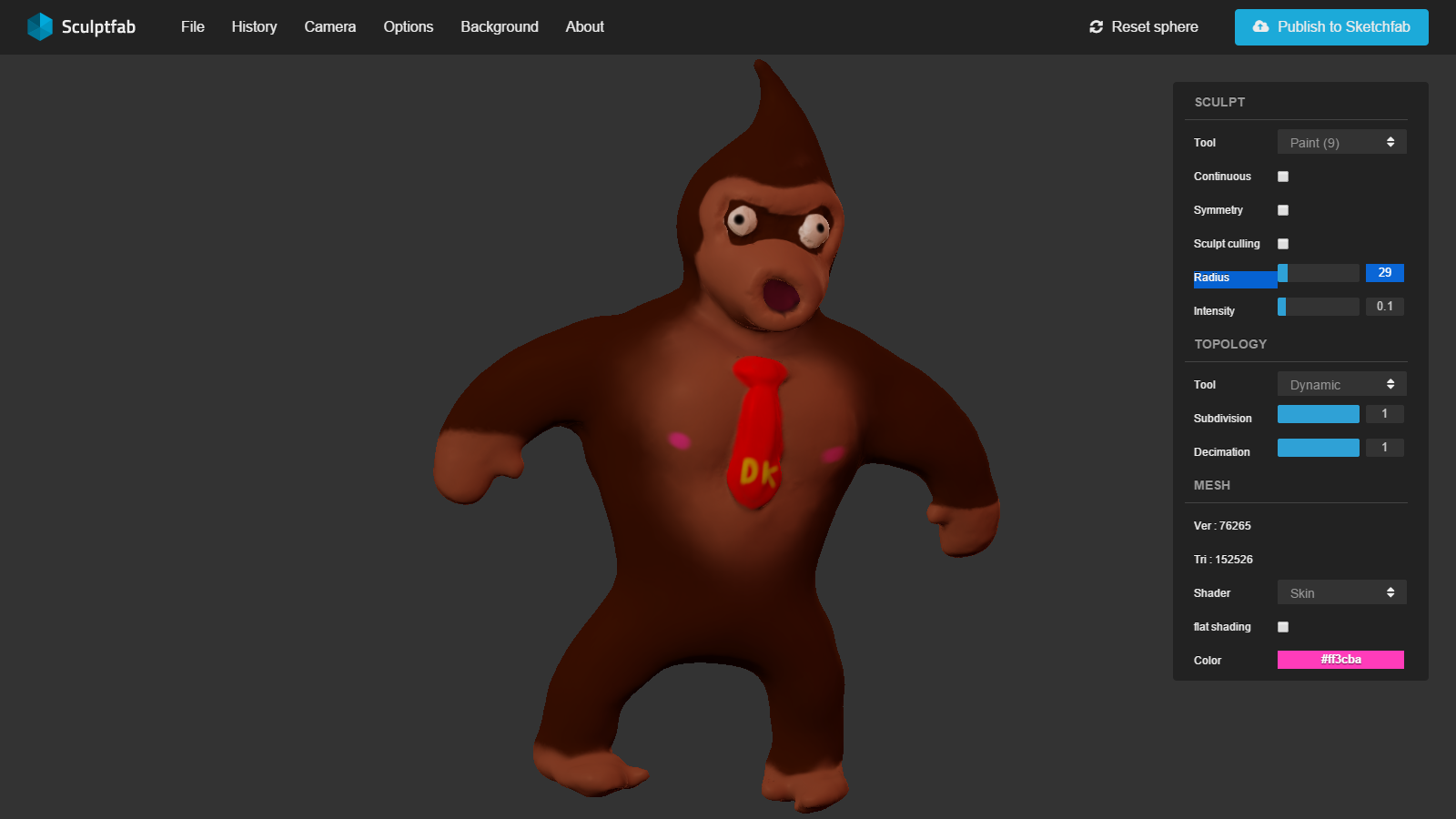Open the Options menu
The height and width of the screenshot is (819, 1456).
(409, 27)
